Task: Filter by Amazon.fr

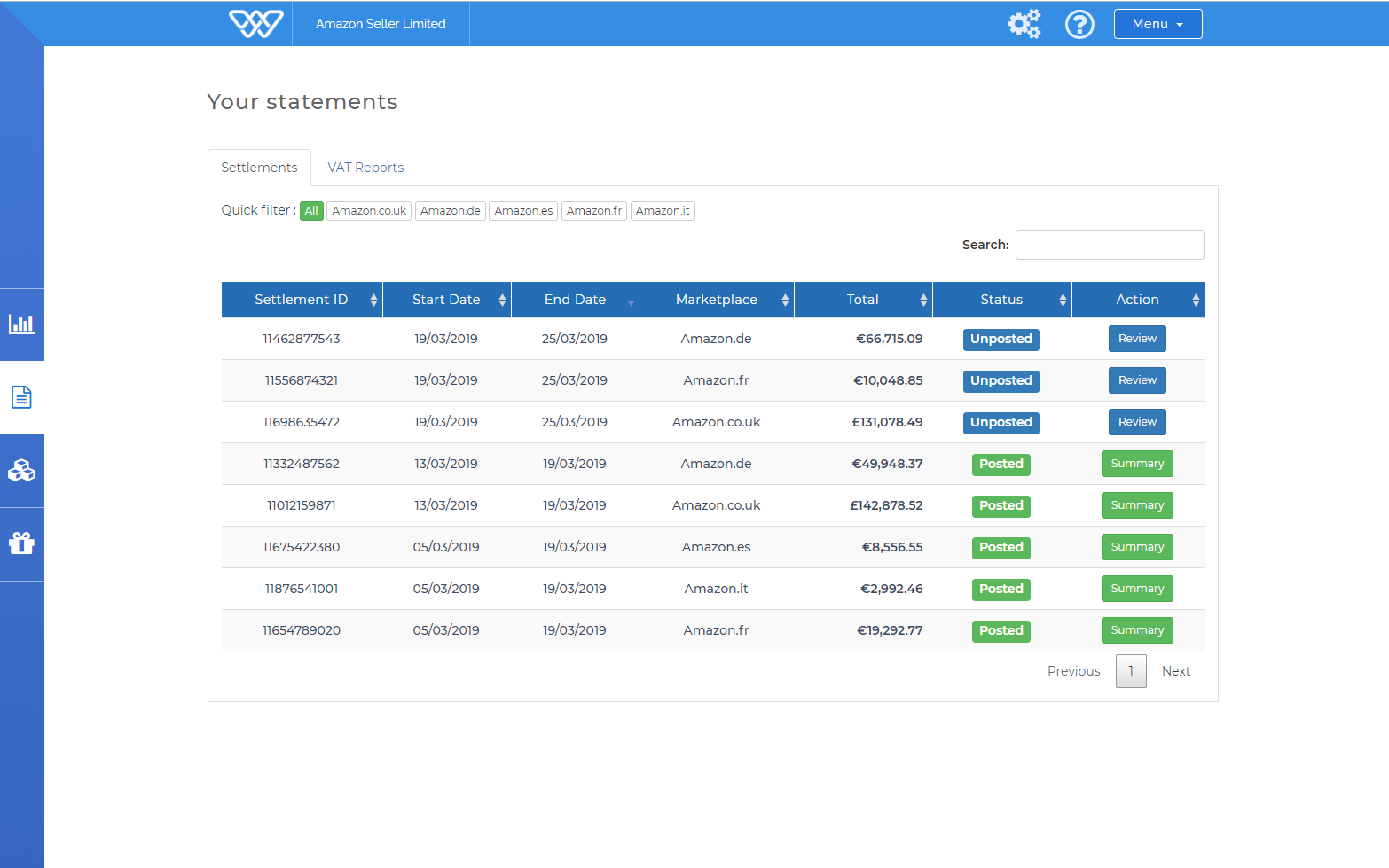Action: coord(594,211)
